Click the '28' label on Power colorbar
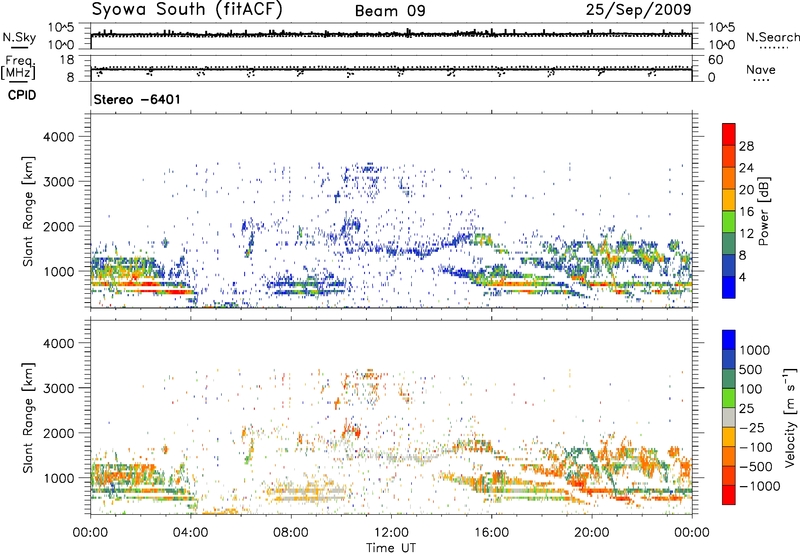The height and width of the screenshot is (554, 800). click(x=746, y=146)
